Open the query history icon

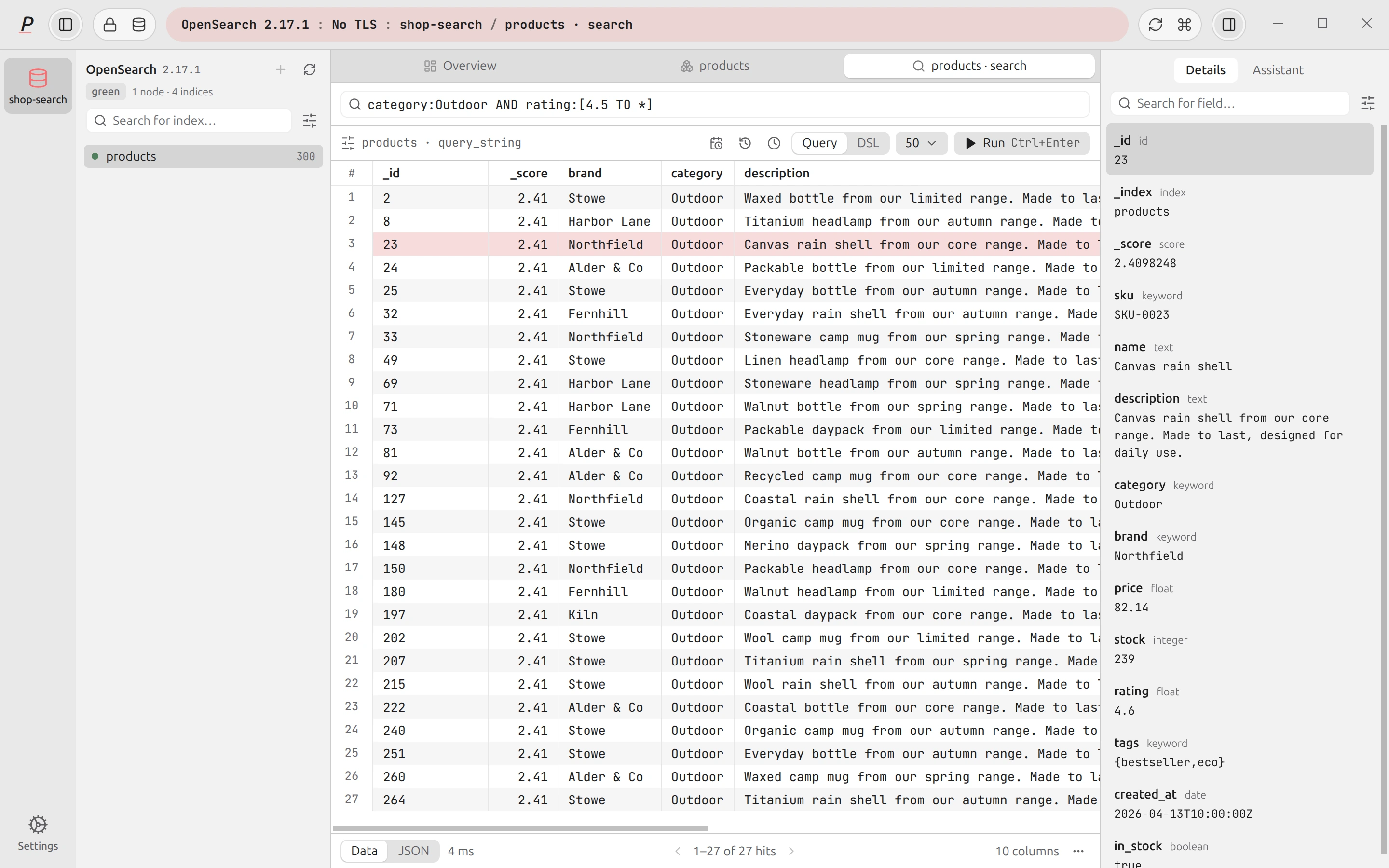[745, 143]
